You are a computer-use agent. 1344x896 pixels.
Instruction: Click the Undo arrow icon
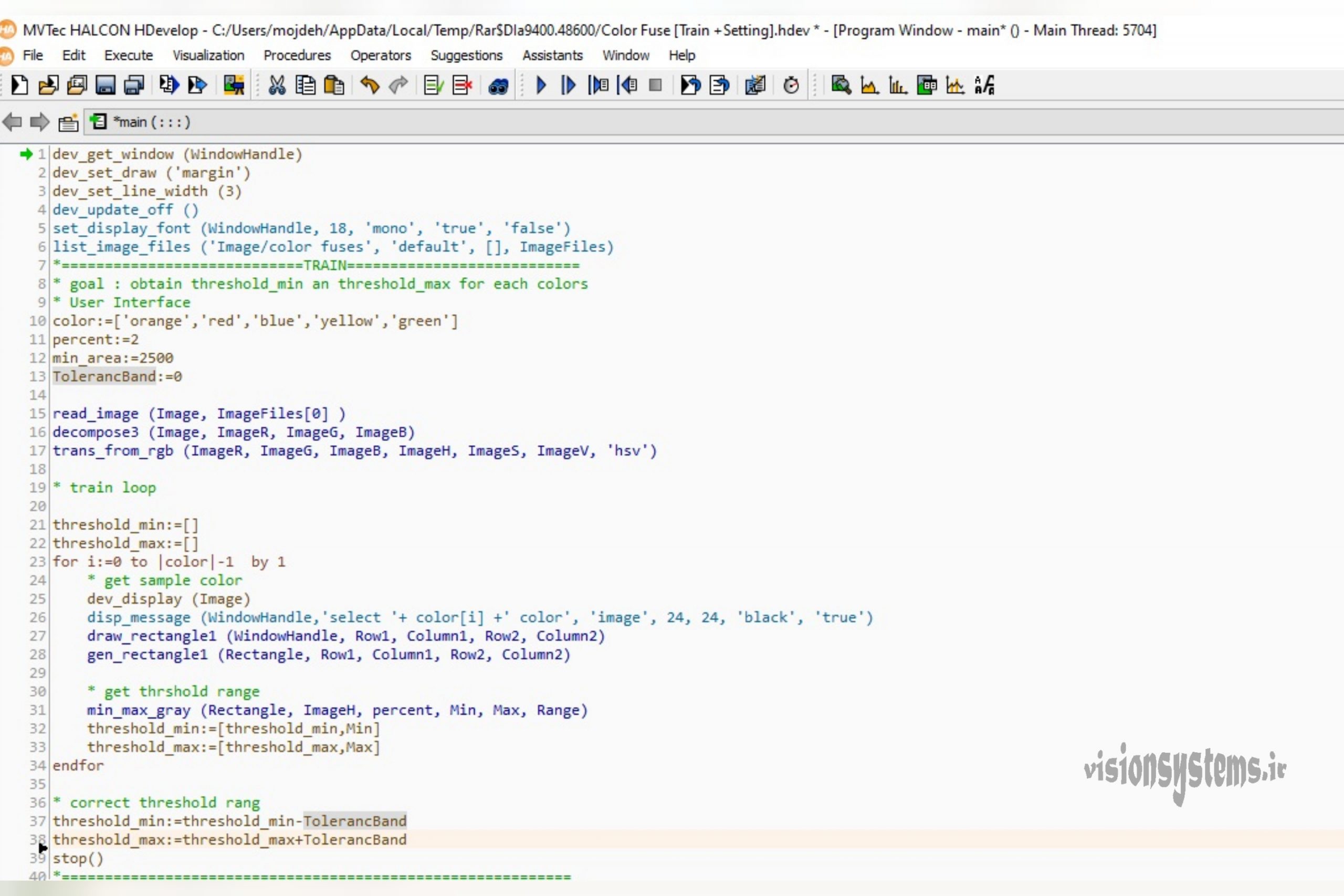[370, 86]
